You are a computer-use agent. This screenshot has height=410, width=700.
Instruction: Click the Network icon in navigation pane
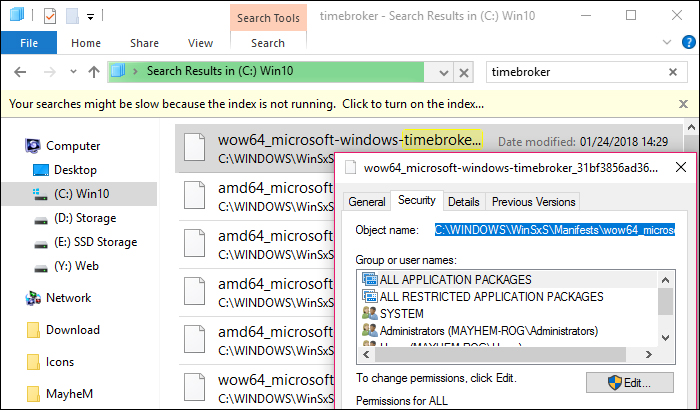33,298
